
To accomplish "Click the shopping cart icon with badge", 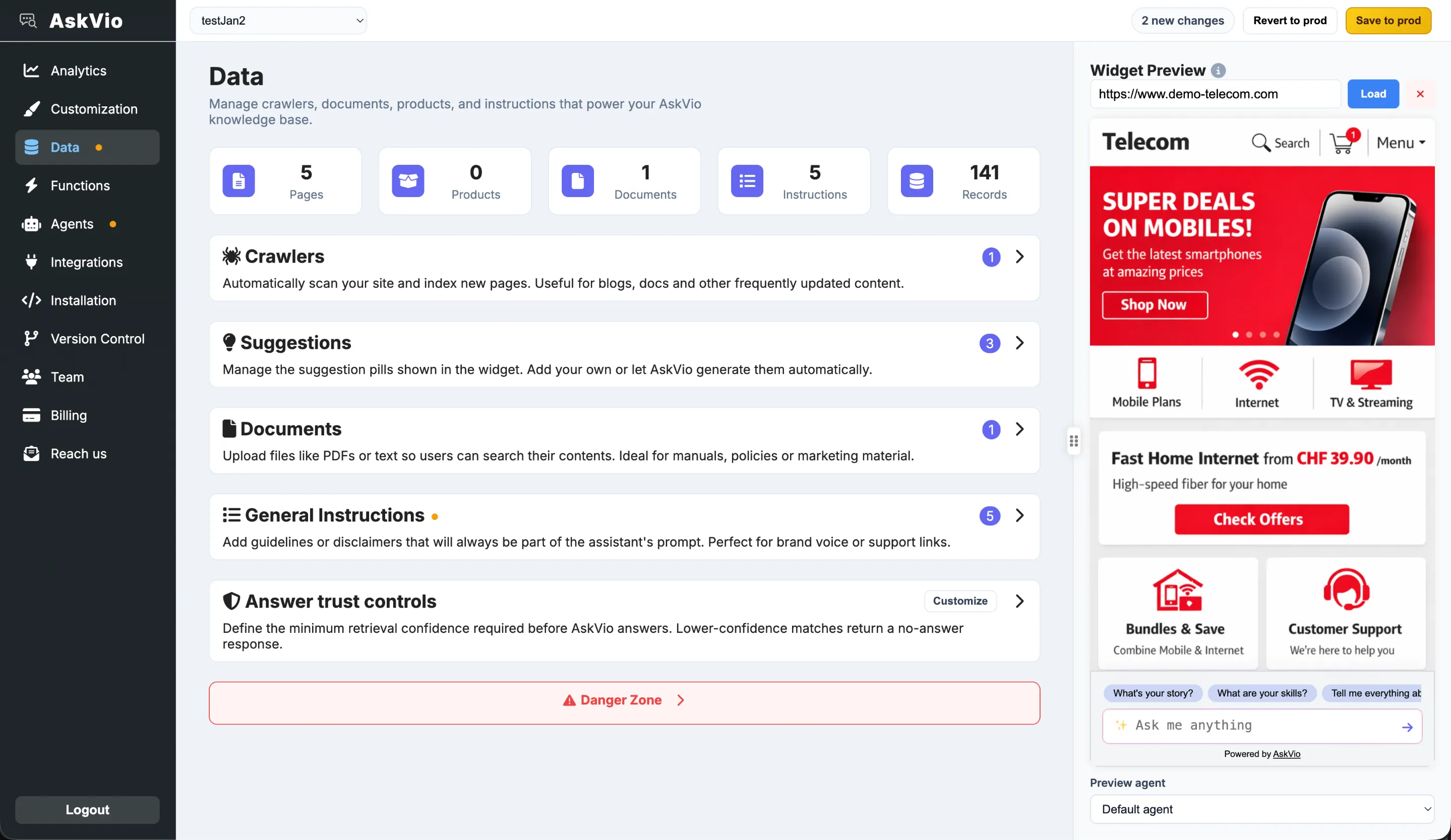I will coord(1342,143).
